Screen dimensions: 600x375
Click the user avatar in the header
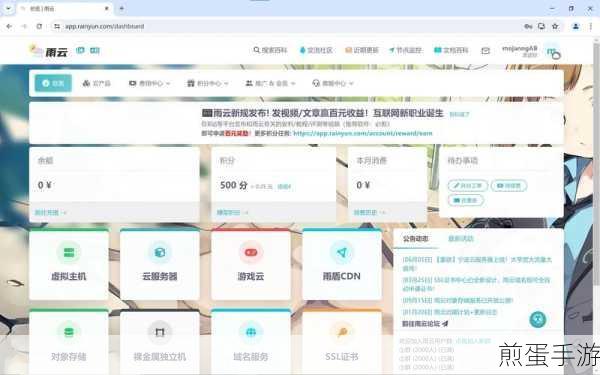(553, 52)
